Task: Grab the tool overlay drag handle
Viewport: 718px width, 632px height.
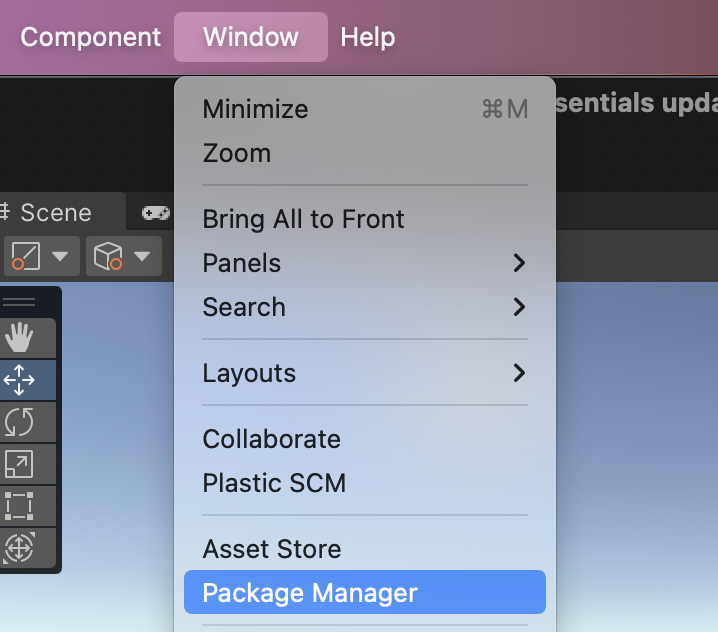Action: pos(19,301)
